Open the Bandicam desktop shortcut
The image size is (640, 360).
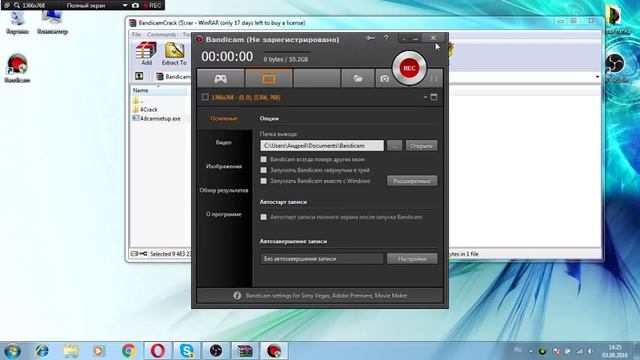(x=17, y=69)
